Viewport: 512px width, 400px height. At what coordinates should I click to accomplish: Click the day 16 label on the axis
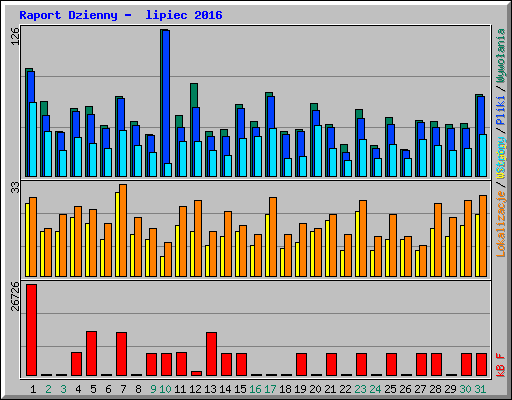[255, 389]
